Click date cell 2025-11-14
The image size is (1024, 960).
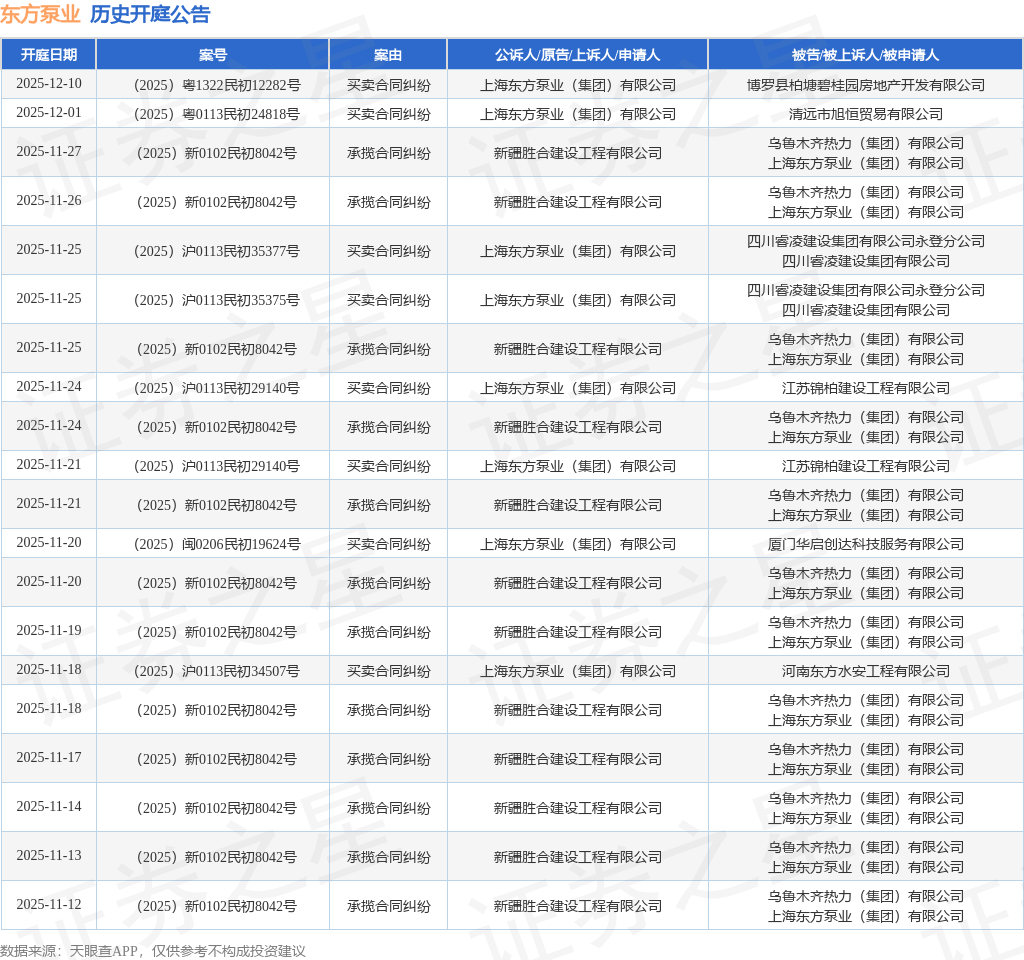(x=49, y=807)
